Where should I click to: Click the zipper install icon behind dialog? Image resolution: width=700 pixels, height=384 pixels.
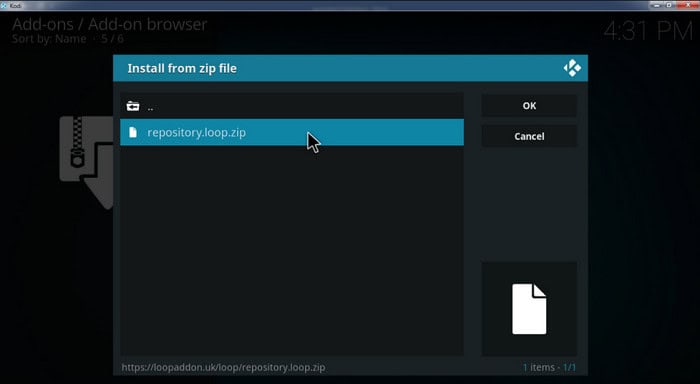pyautogui.click(x=86, y=162)
